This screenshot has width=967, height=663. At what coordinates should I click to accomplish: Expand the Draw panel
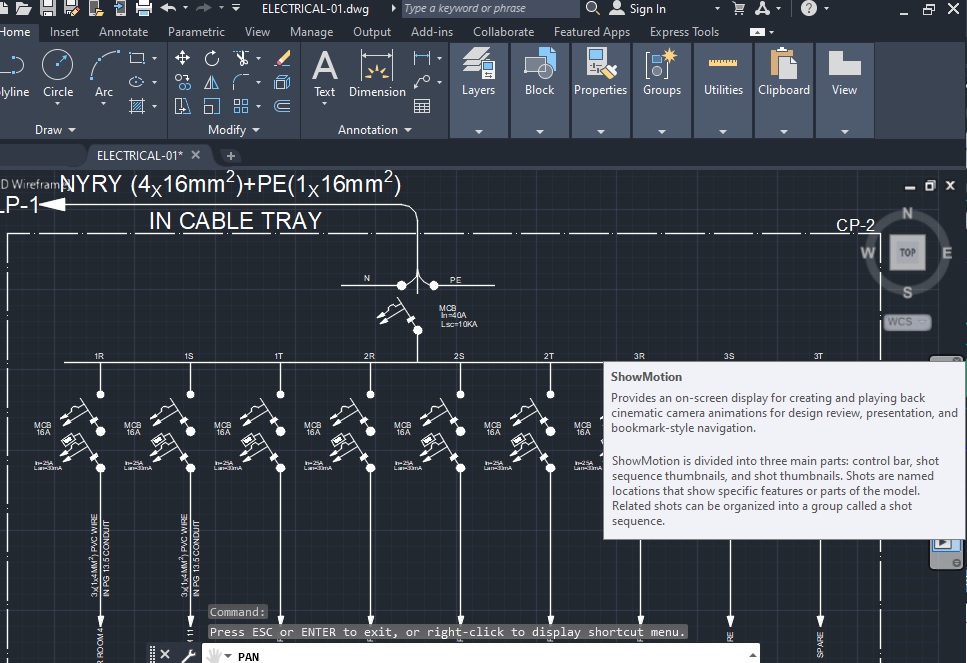[55, 130]
